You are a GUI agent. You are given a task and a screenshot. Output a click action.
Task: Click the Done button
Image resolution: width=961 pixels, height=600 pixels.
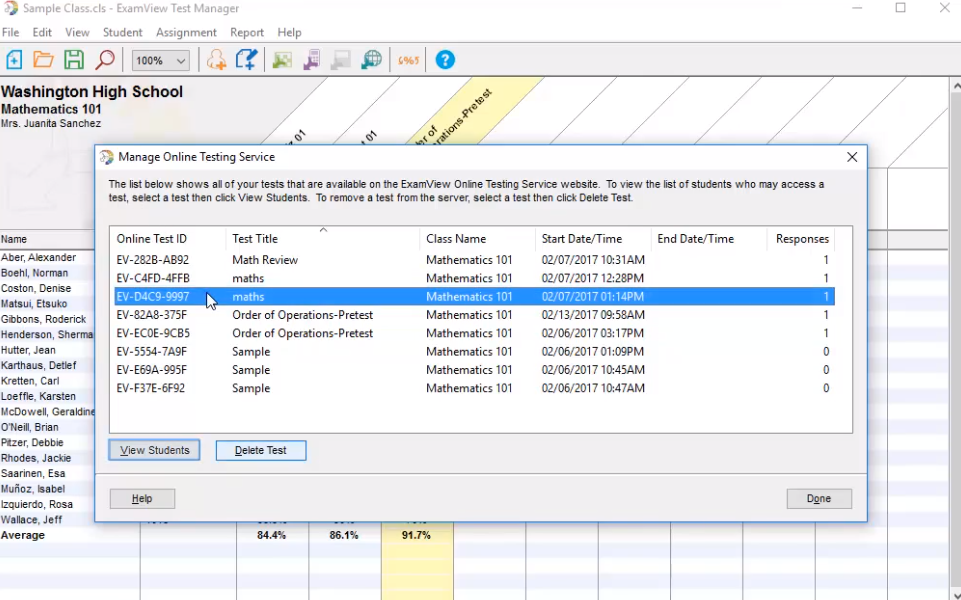click(x=818, y=498)
